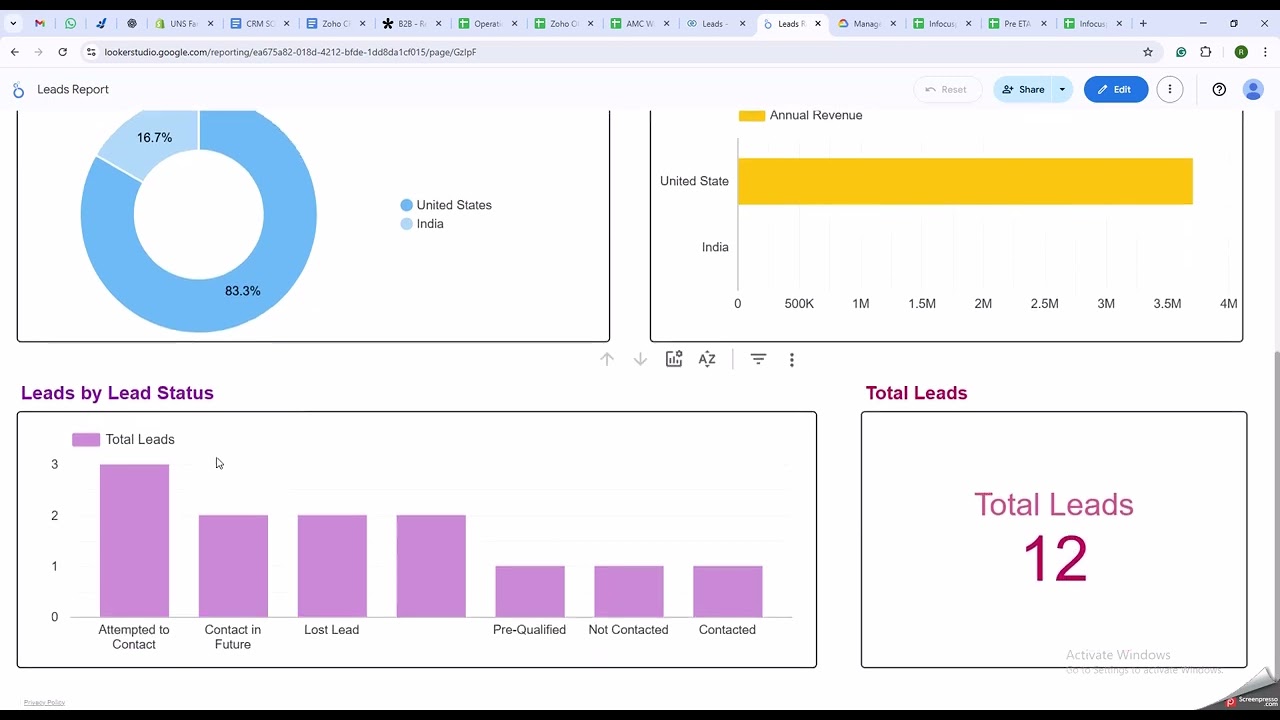Click the Leads Report title
The image size is (1280, 720).
pyautogui.click(x=73, y=89)
